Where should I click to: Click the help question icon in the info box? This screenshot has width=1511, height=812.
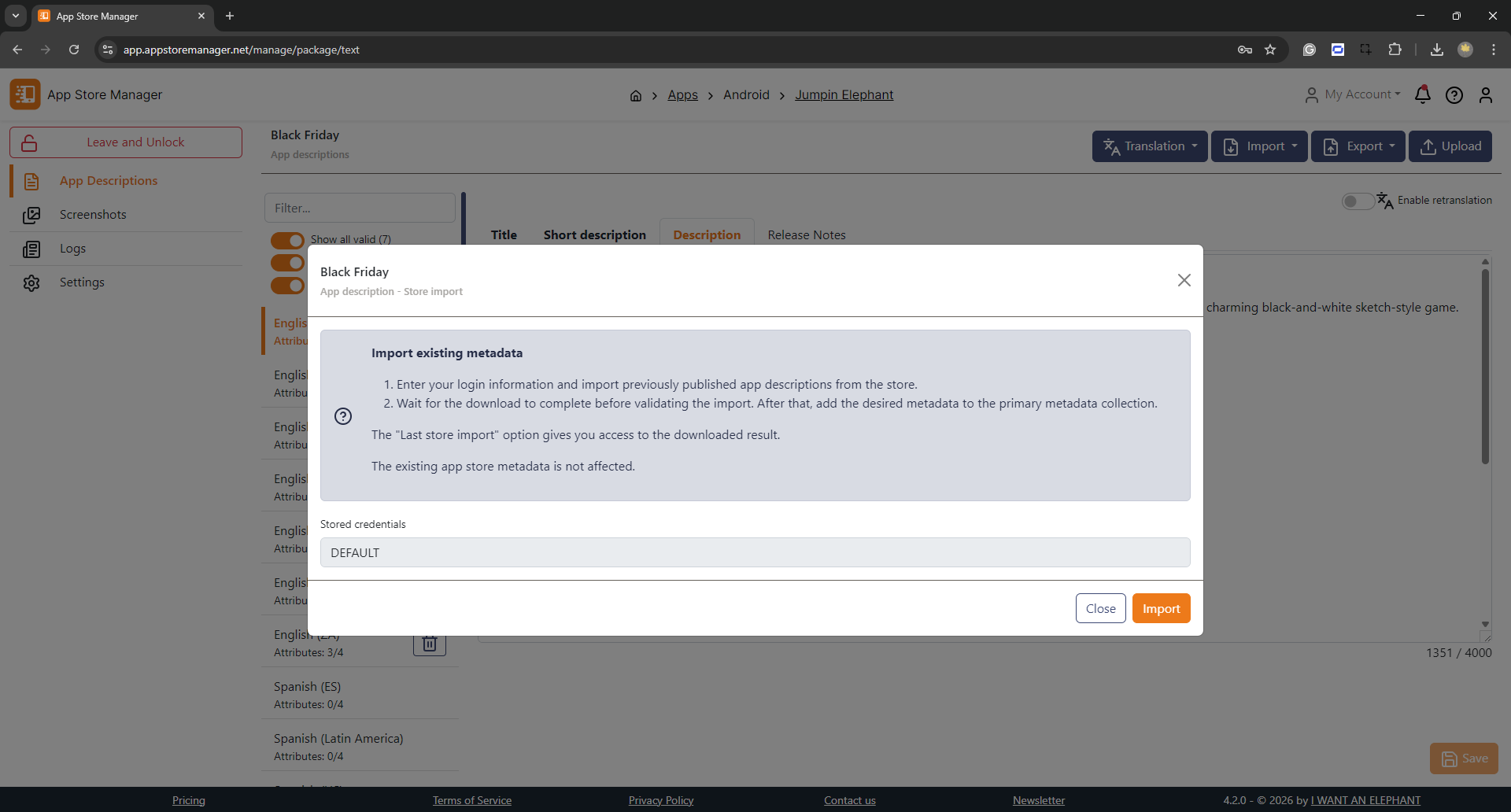tap(343, 416)
